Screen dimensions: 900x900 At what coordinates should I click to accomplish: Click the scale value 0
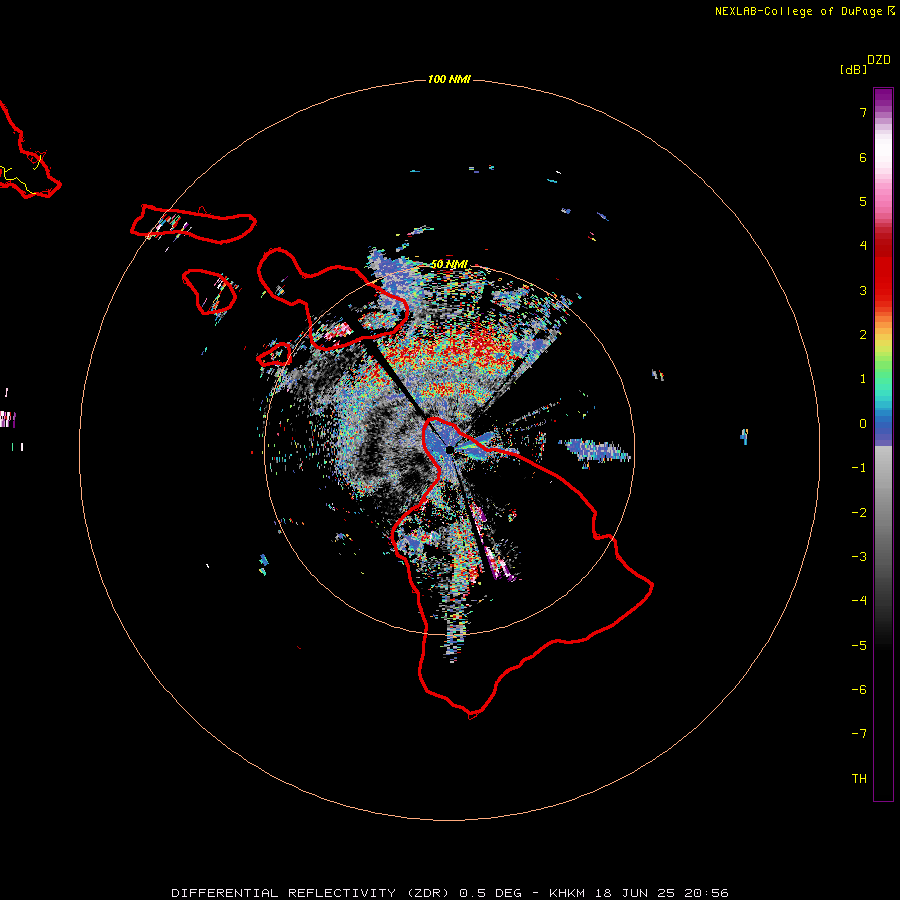863,424
